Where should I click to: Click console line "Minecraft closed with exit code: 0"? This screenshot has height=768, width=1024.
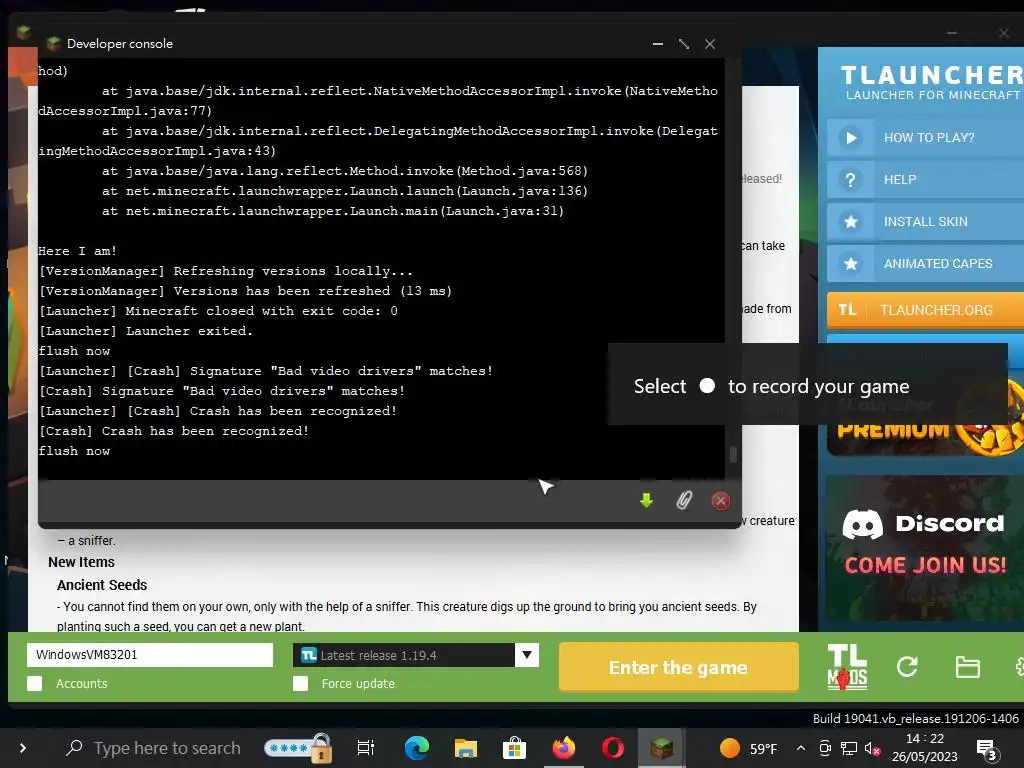[x=261, y=311]
